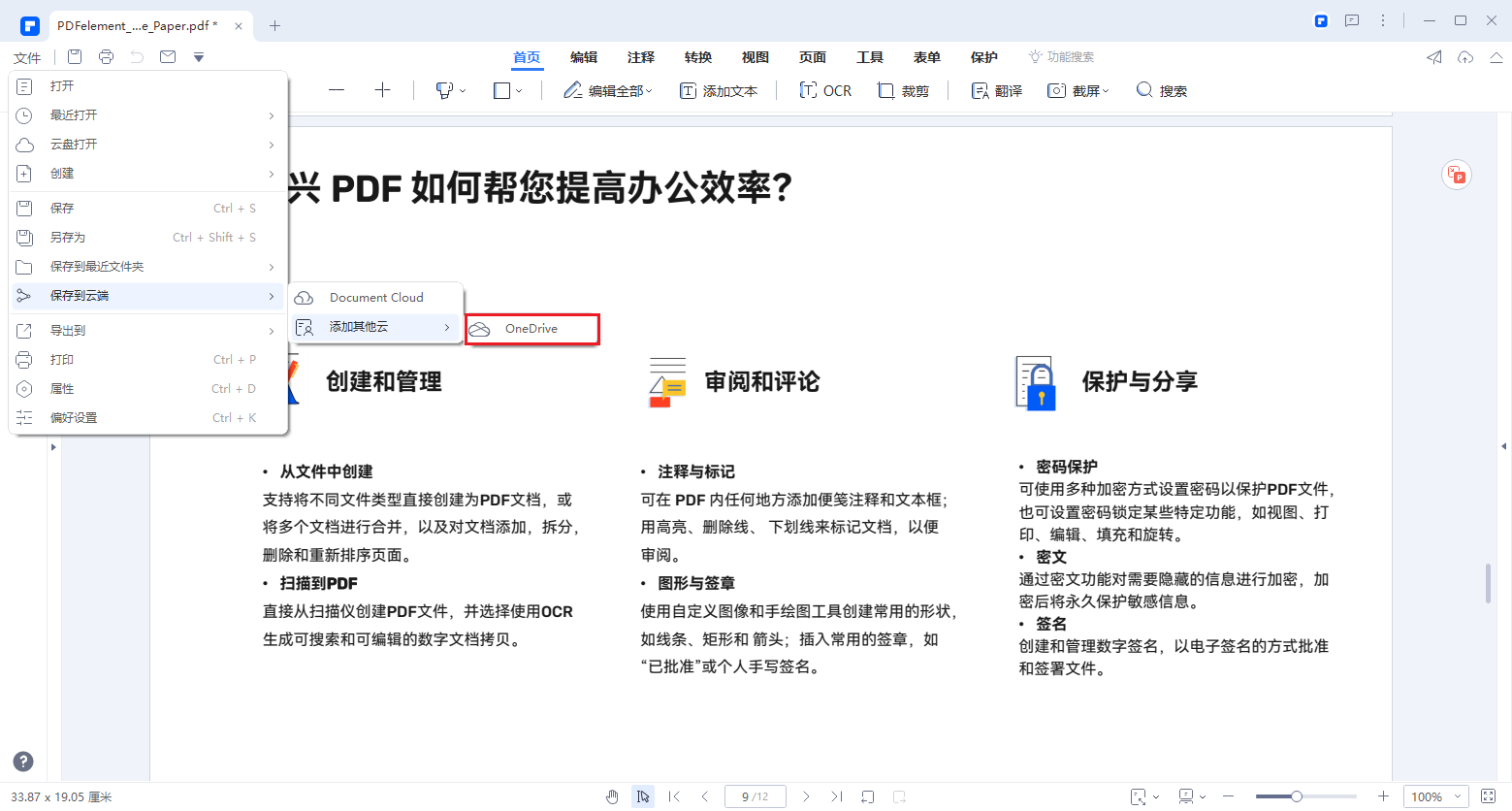Click Add Text (添加文本) tool
Image resolution: width=1512 pixels, height=811 pixels.
719,90
